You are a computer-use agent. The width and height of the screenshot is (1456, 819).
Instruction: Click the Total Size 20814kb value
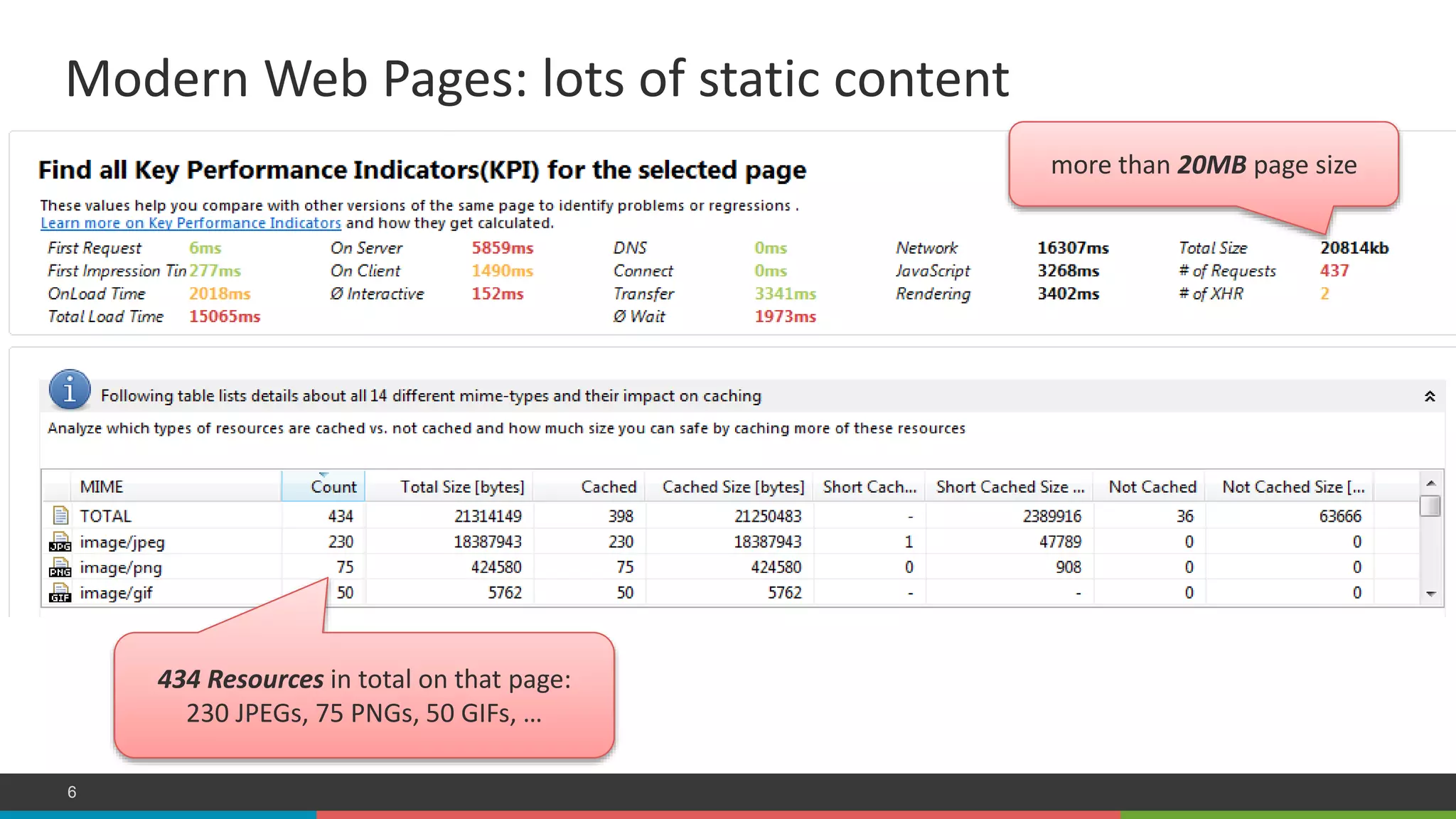click(1354, 248)
